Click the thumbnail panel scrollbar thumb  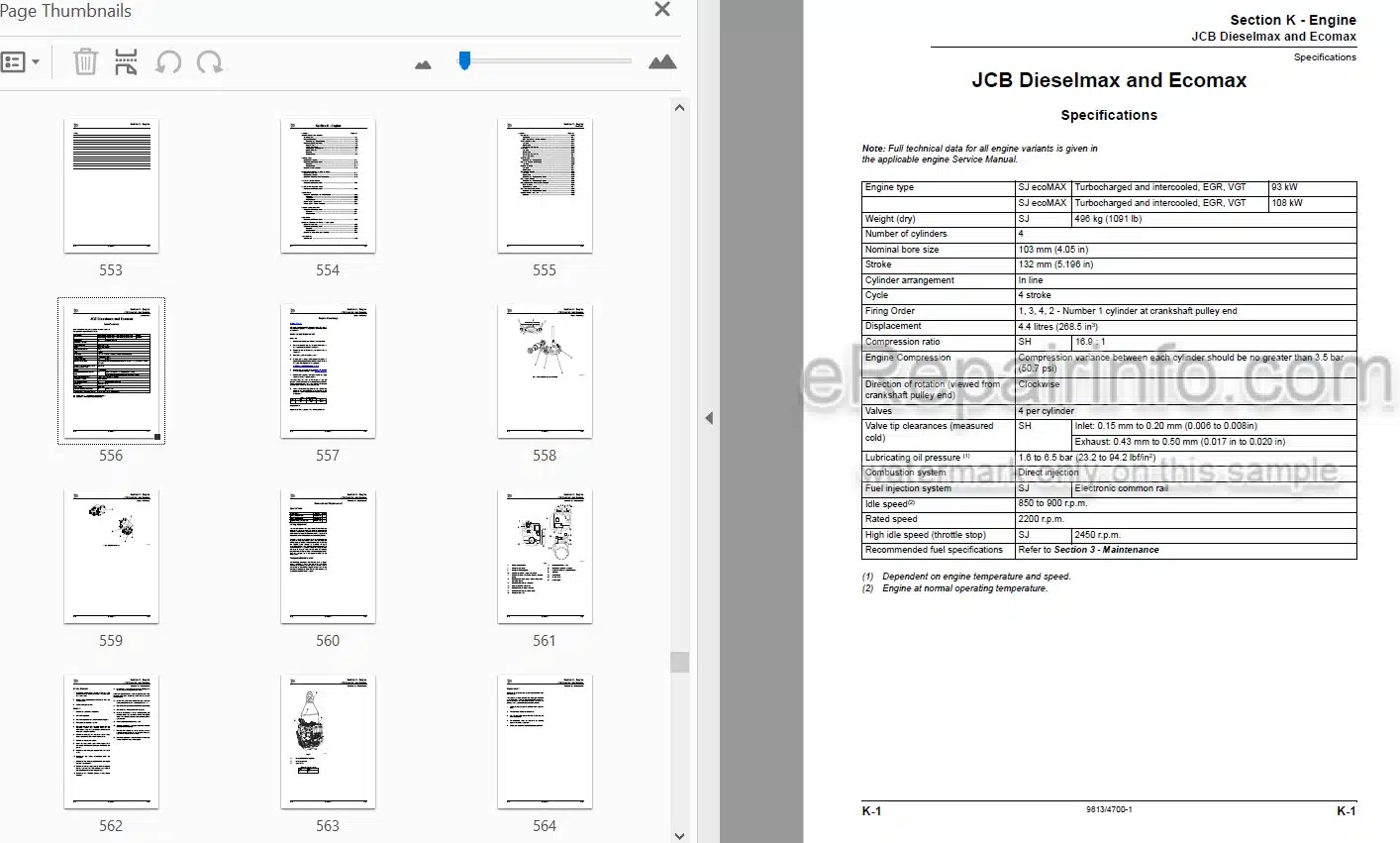679,662
